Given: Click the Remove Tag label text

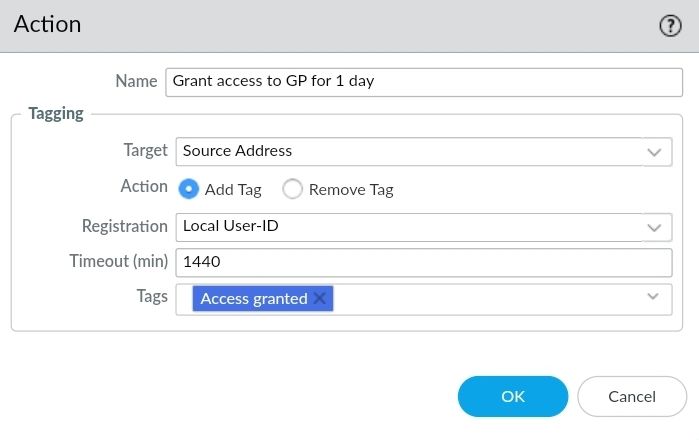Looking at the screenshot, I should (351, 189).
